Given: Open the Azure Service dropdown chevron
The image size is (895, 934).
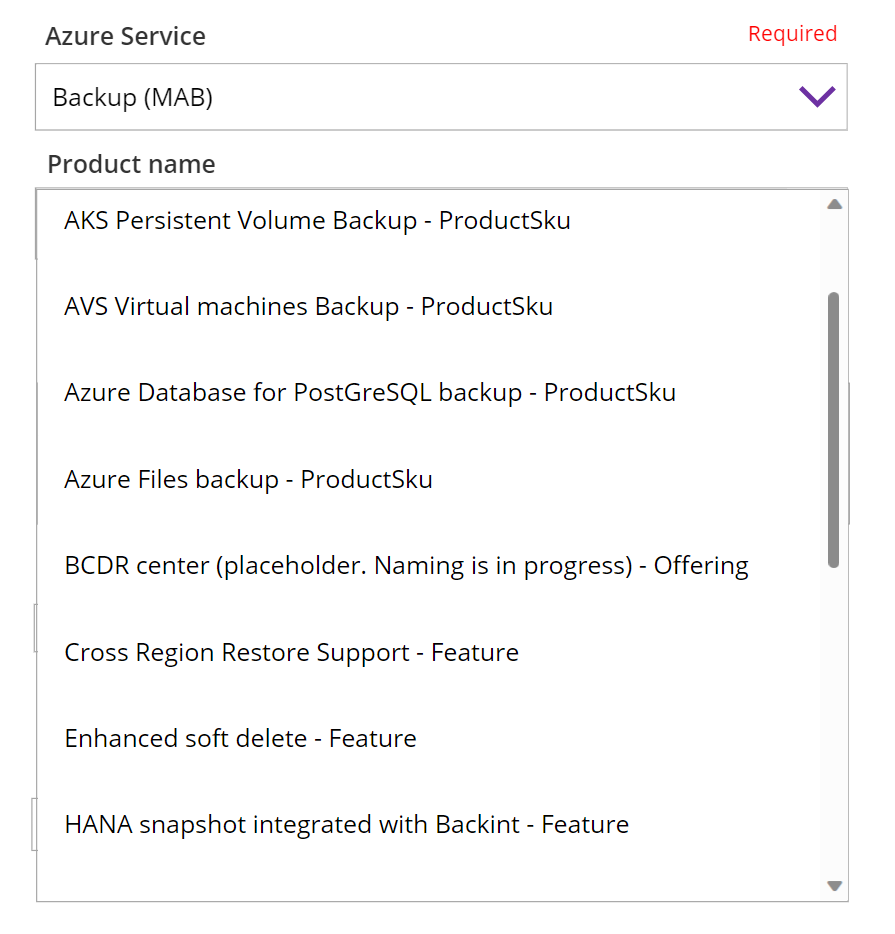Looking at the screenshot, I should [817, 97].
